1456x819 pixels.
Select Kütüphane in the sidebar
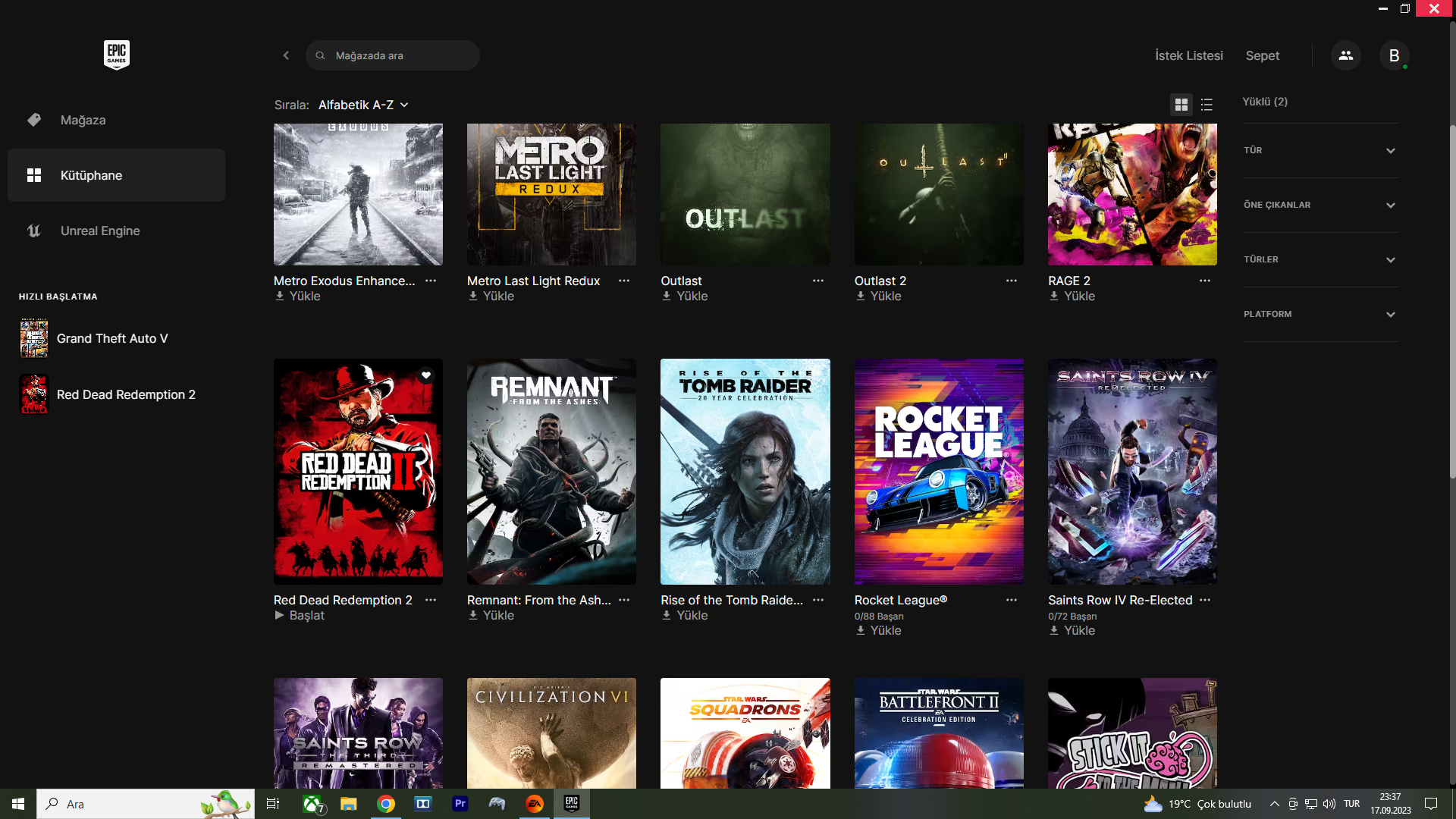(x=116, y=175)
